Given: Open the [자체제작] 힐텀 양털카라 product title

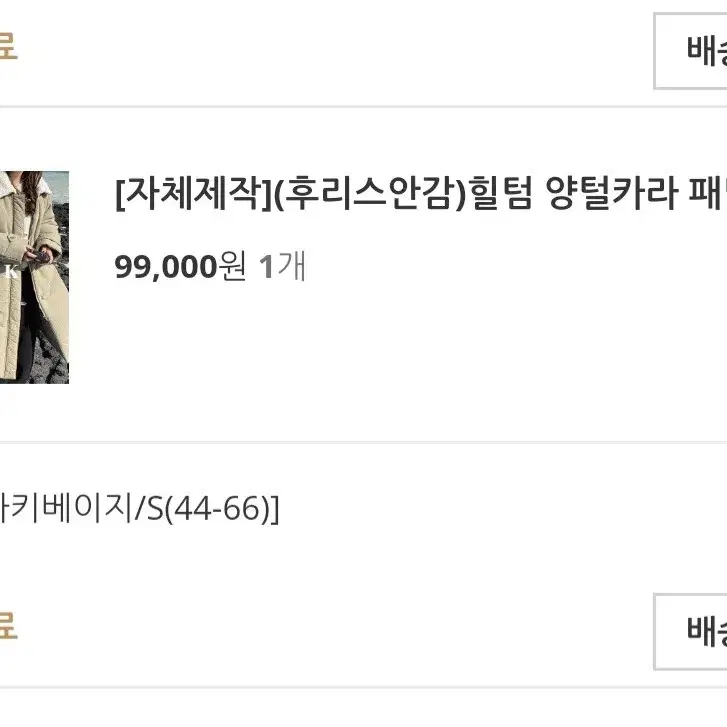Looking at the screenshot, I should click(421, 193).
